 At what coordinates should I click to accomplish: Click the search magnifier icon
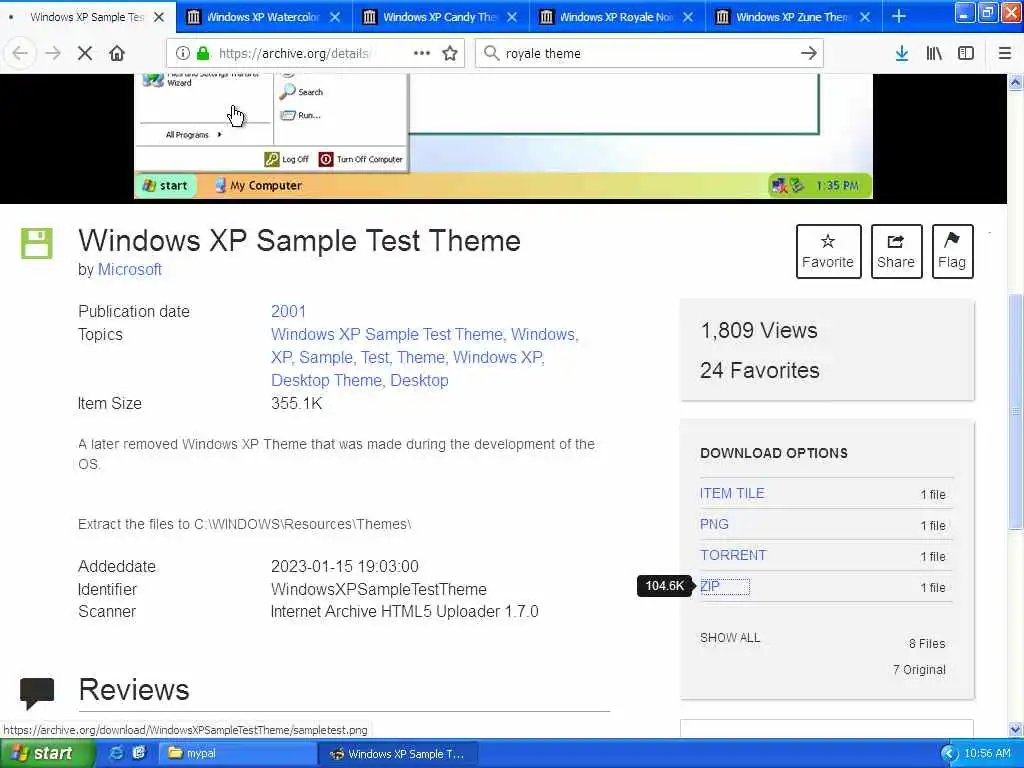point(491,54)
